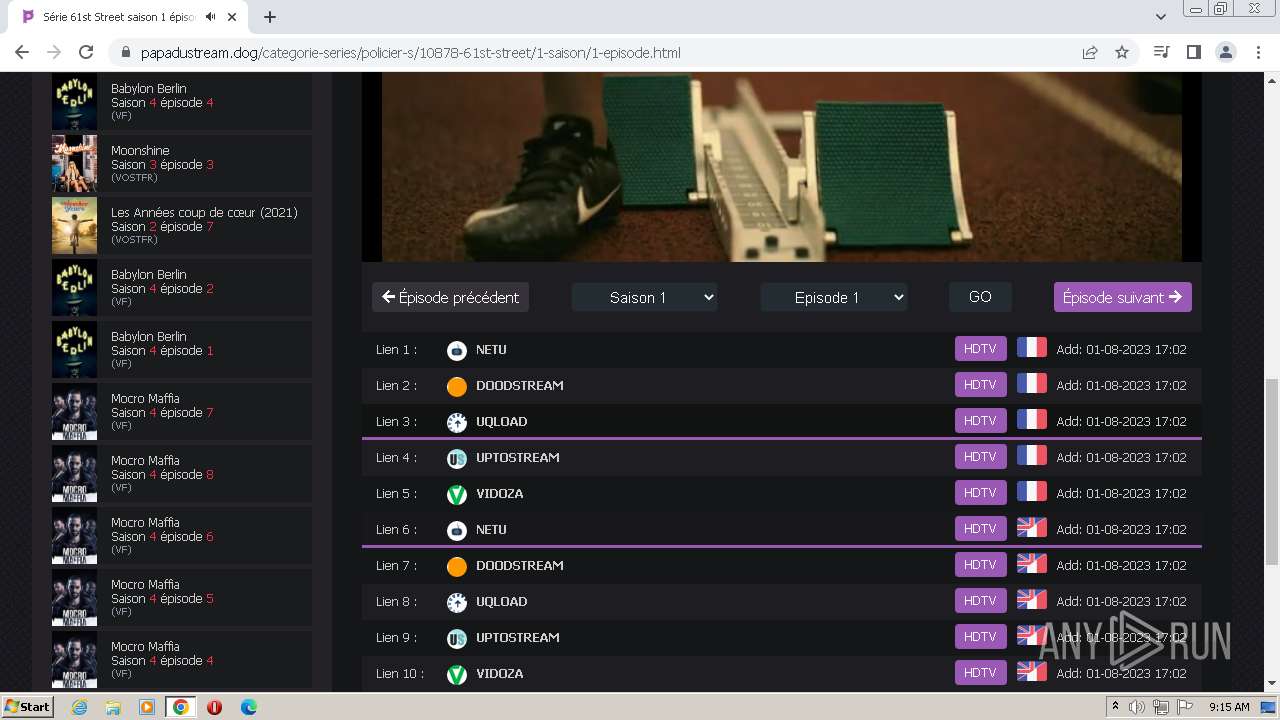Go back using browser back arrow
The image size is (1280, 720).
(22, 52)
